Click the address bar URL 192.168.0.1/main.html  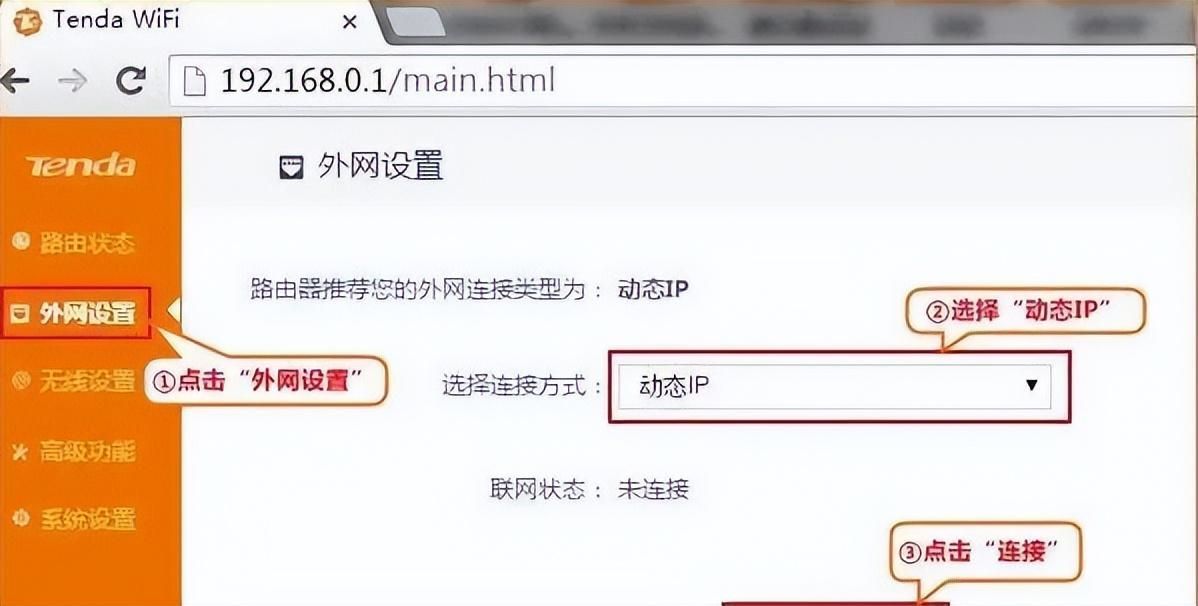[387, 80]
